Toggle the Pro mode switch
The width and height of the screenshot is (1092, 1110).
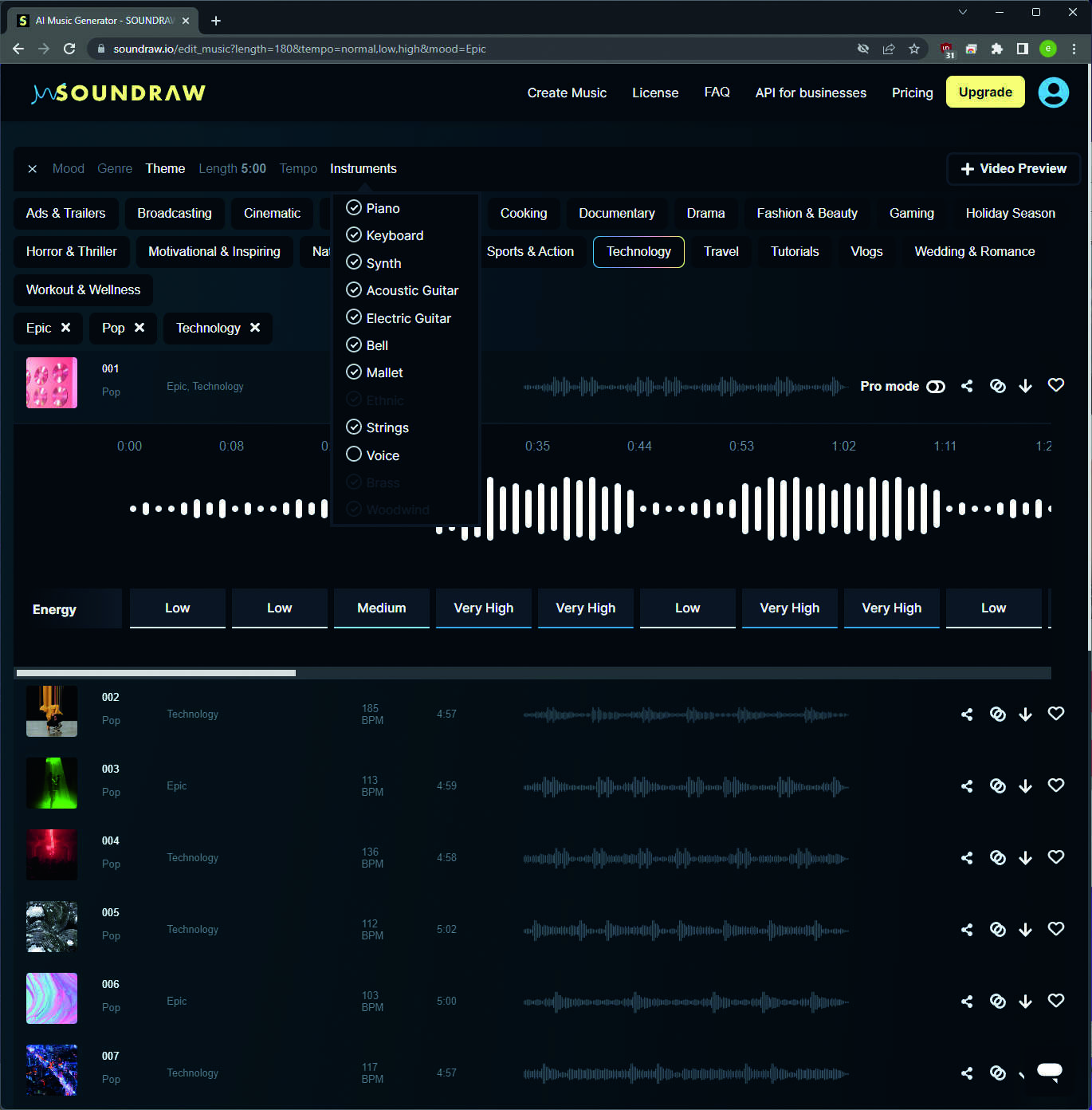click(935, 387)
